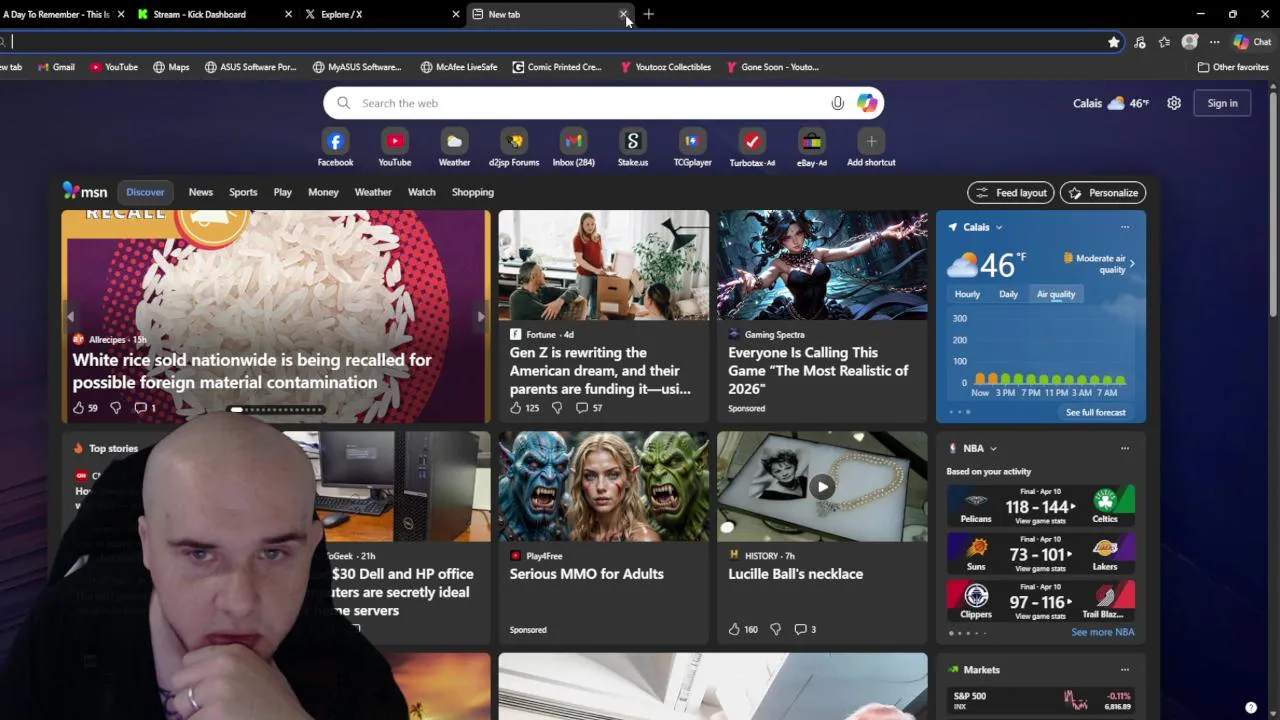Viewport: 1280px width, 720px height.
Task: Open the News feed tab
Action: click(x=201, y=192)
